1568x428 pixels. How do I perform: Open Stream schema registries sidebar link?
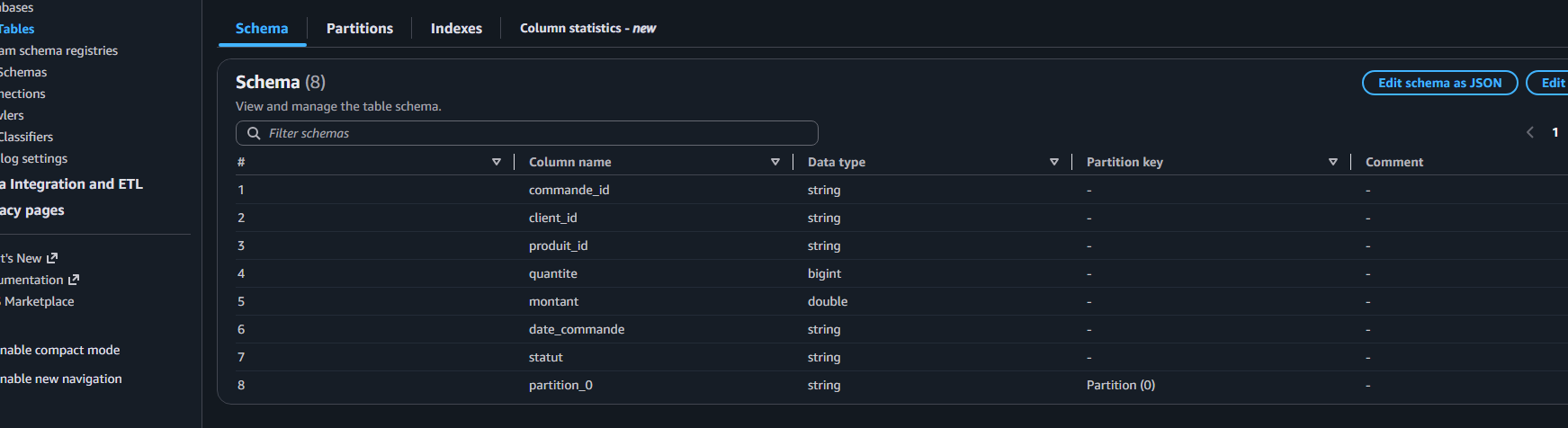(x=58, y=50)
